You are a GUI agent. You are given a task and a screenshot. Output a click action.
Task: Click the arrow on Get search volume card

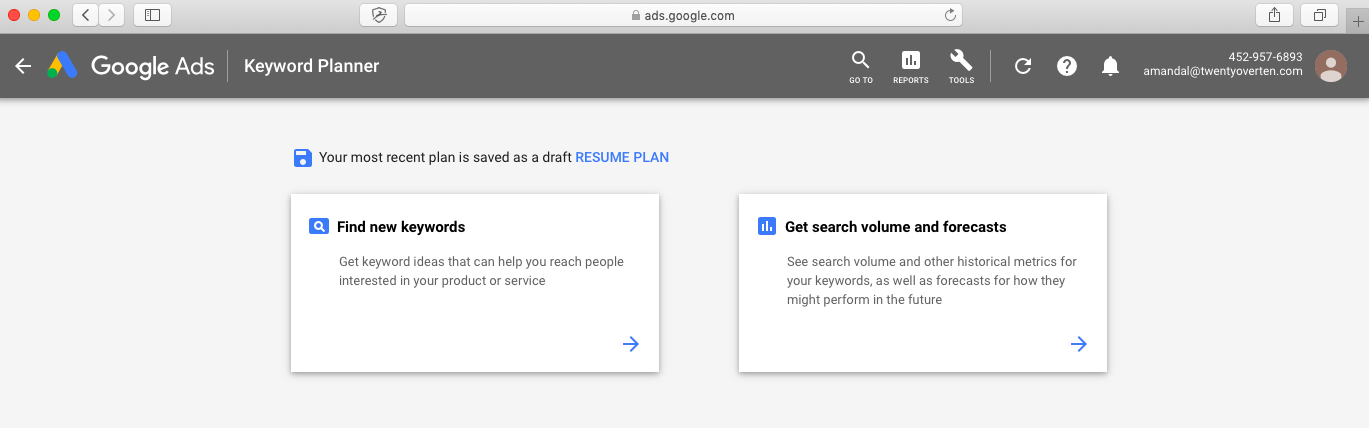1079,344
